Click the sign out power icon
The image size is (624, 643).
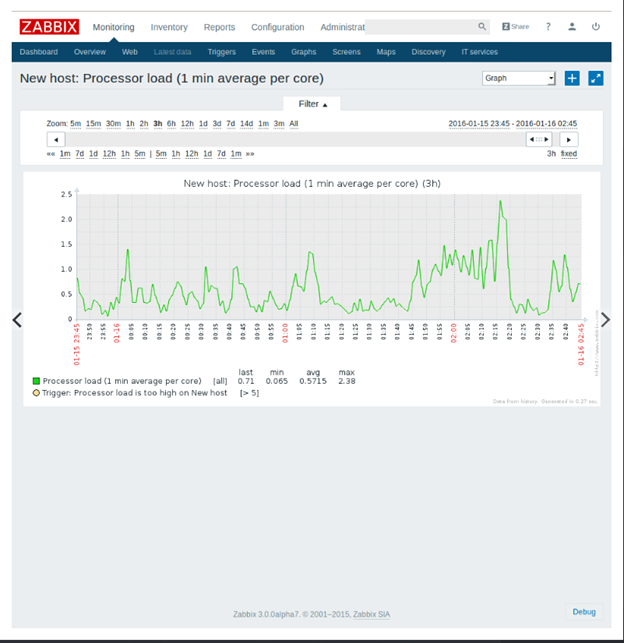coord(596,27)
